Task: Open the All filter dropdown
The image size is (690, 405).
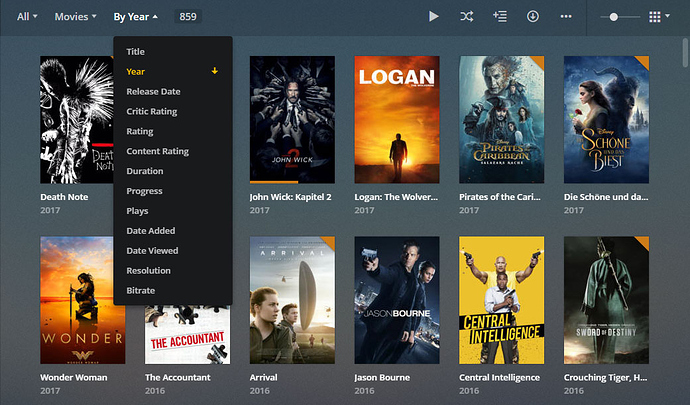Action: [27, 17]
